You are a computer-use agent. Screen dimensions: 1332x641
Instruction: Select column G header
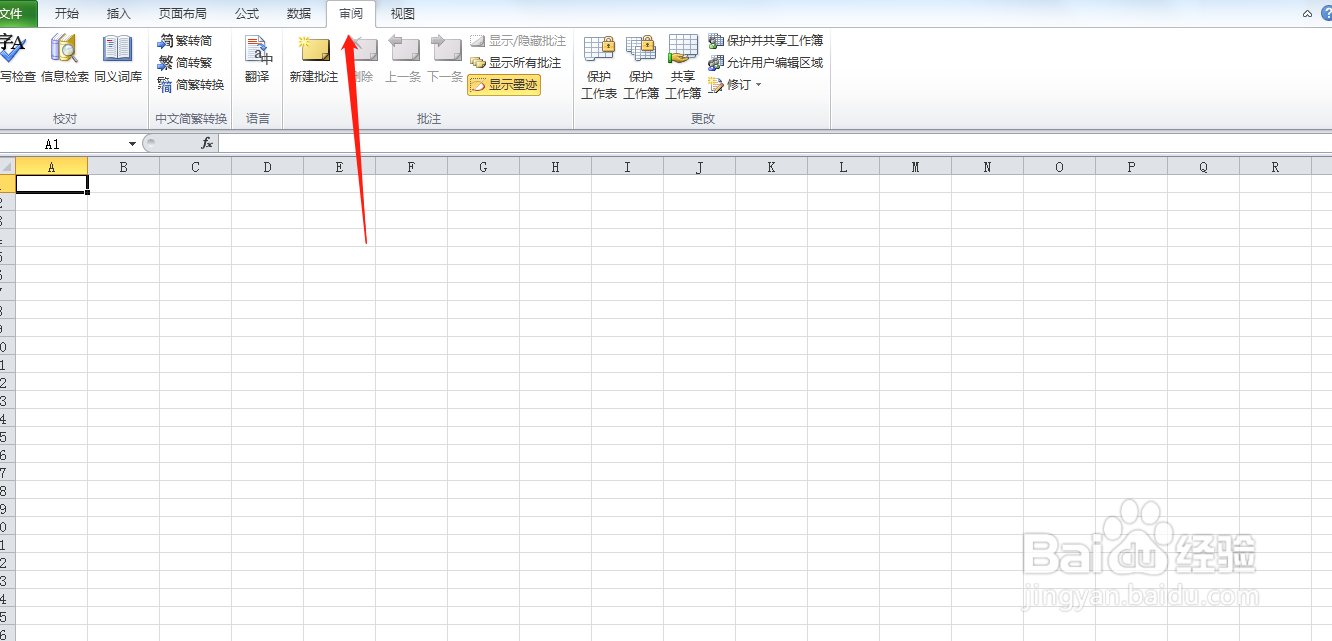483,167
